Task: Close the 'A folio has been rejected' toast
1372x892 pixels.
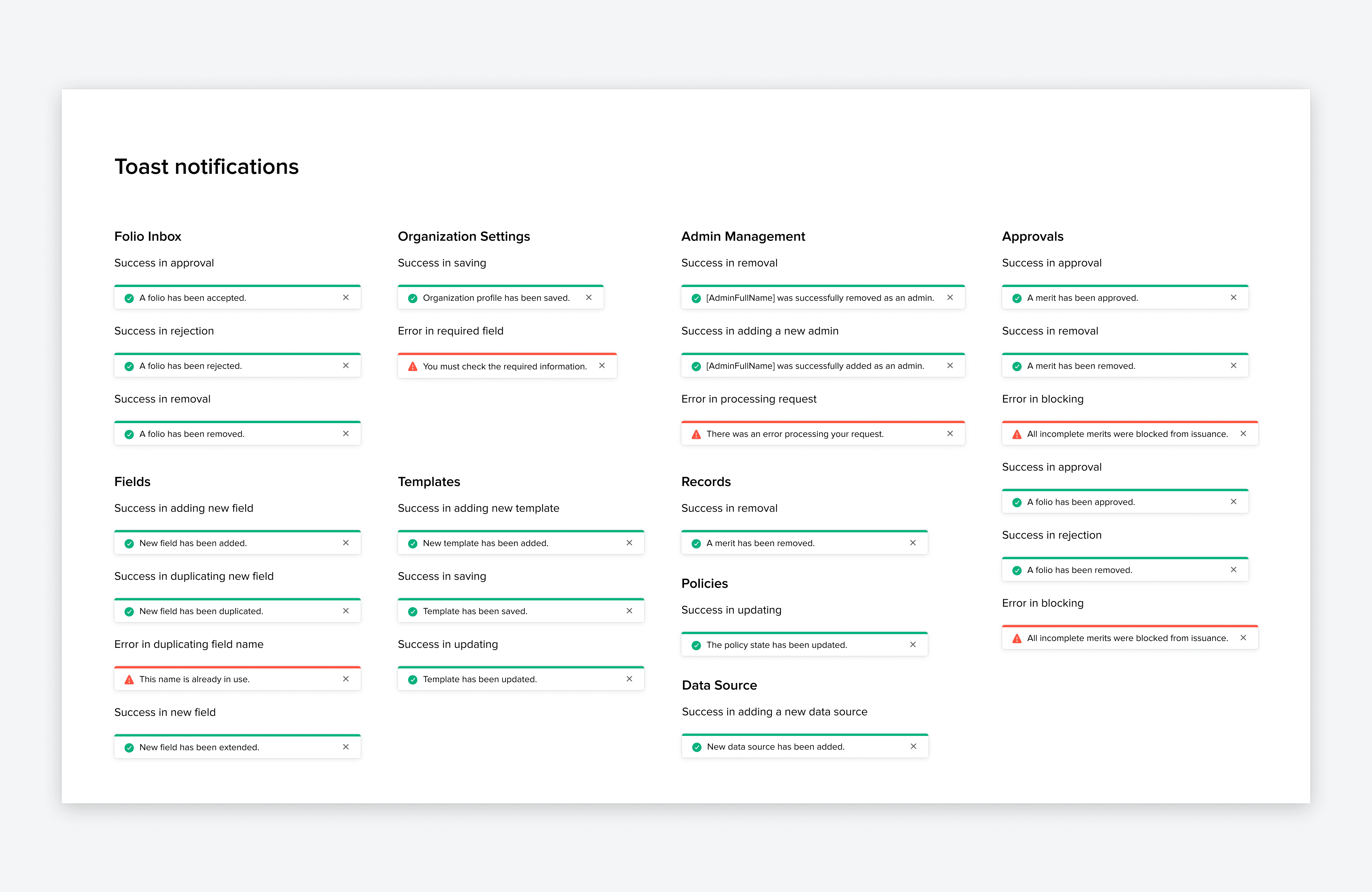Action: [x=346, y=366]
